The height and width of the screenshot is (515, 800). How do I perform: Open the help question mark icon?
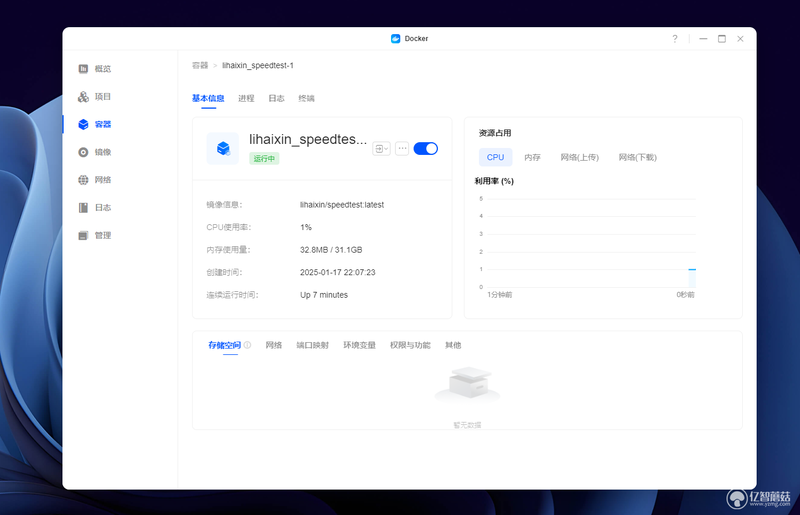(x=674, y=39)
